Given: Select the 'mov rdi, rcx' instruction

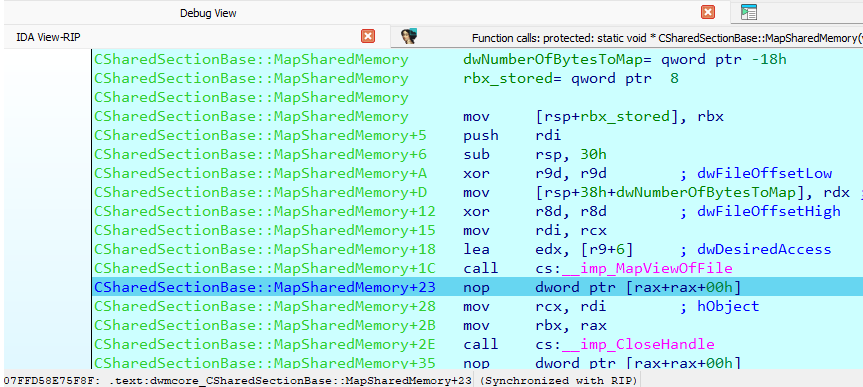Looking at the screenshot, I should [535, 231].
